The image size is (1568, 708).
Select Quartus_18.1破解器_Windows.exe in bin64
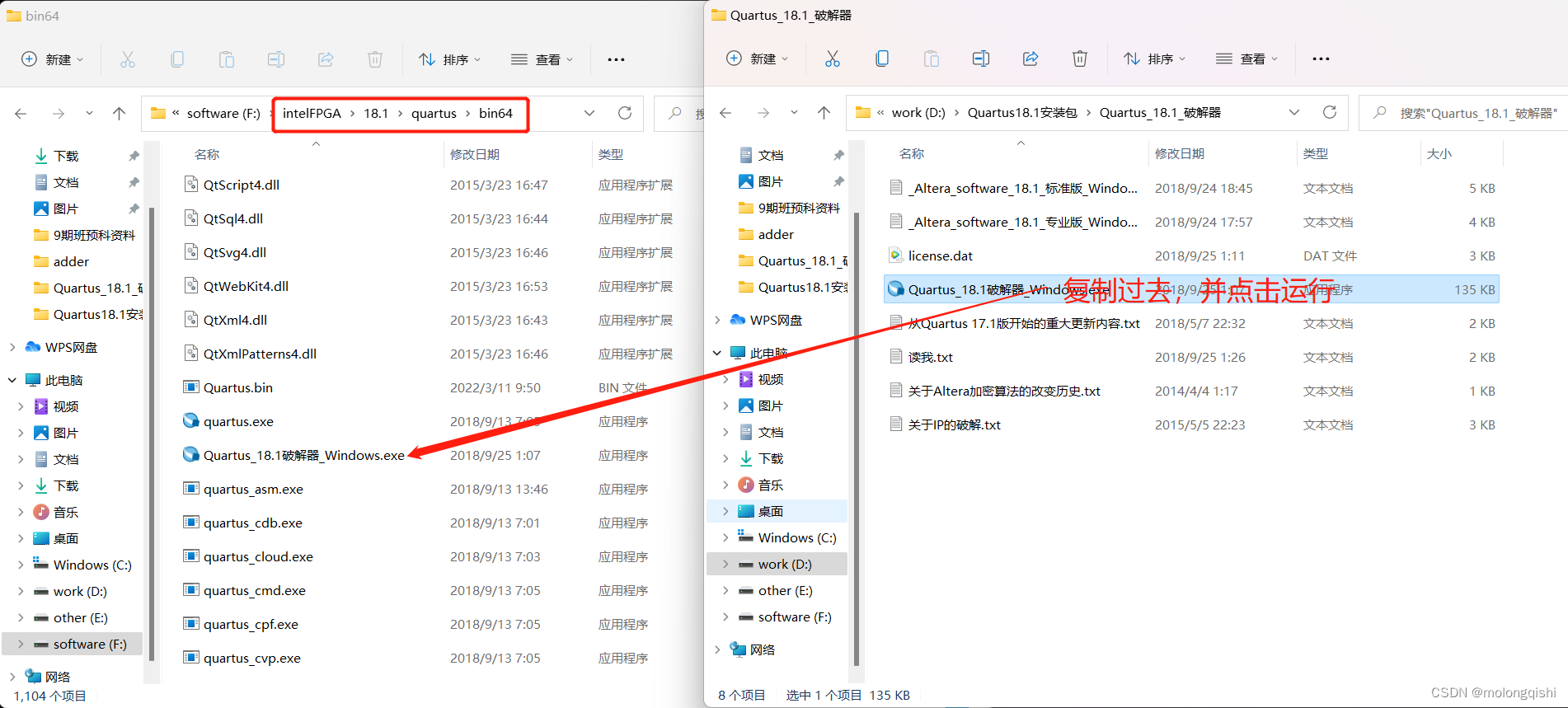point(304,455)
